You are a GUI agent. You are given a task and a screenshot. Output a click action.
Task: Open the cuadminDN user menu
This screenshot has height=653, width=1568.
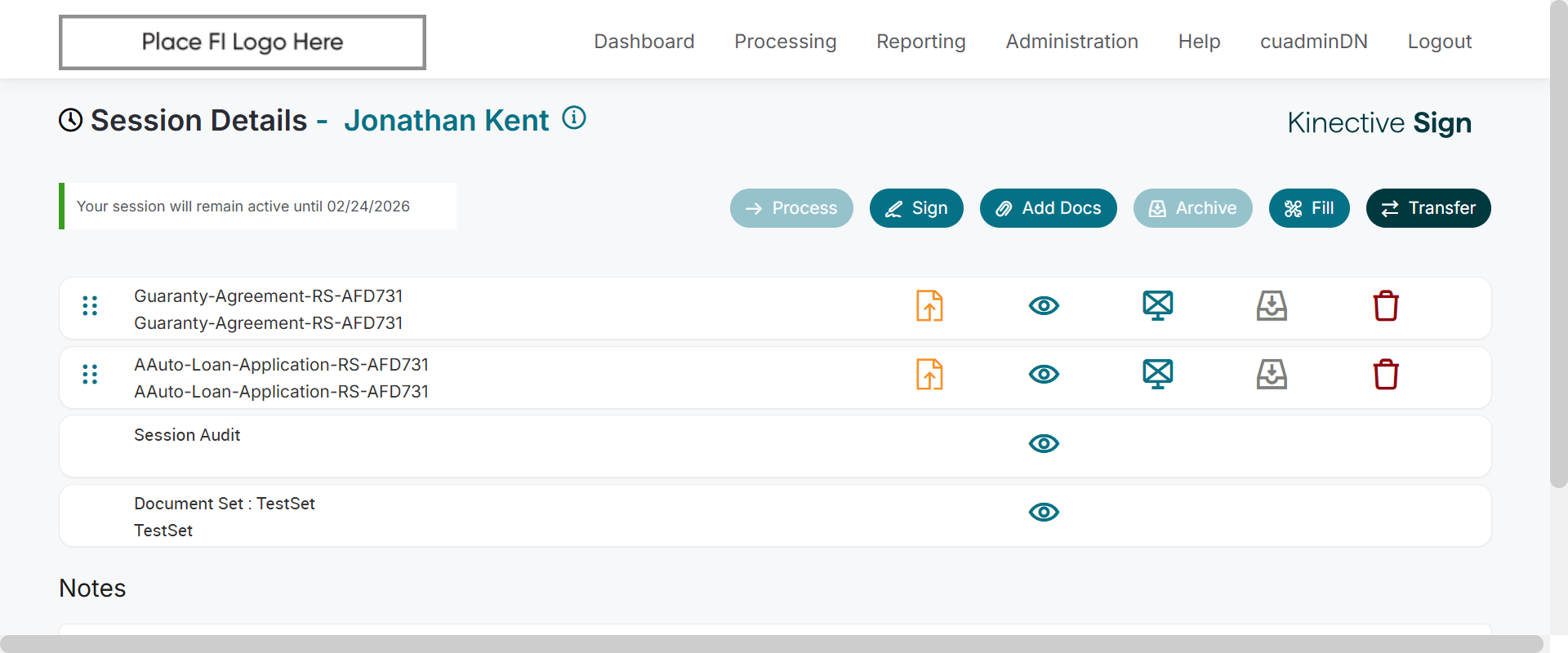coord(1313,42)
